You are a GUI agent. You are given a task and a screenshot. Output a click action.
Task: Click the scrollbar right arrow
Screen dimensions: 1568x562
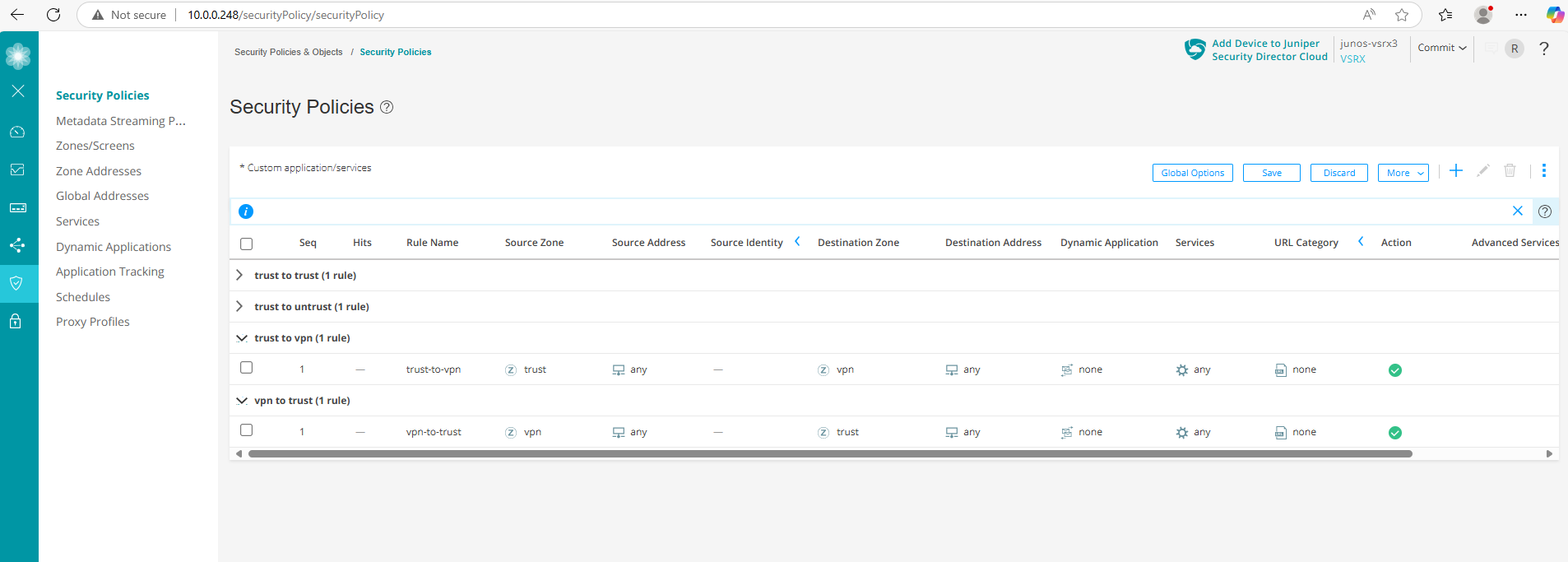click(1549, 453)
